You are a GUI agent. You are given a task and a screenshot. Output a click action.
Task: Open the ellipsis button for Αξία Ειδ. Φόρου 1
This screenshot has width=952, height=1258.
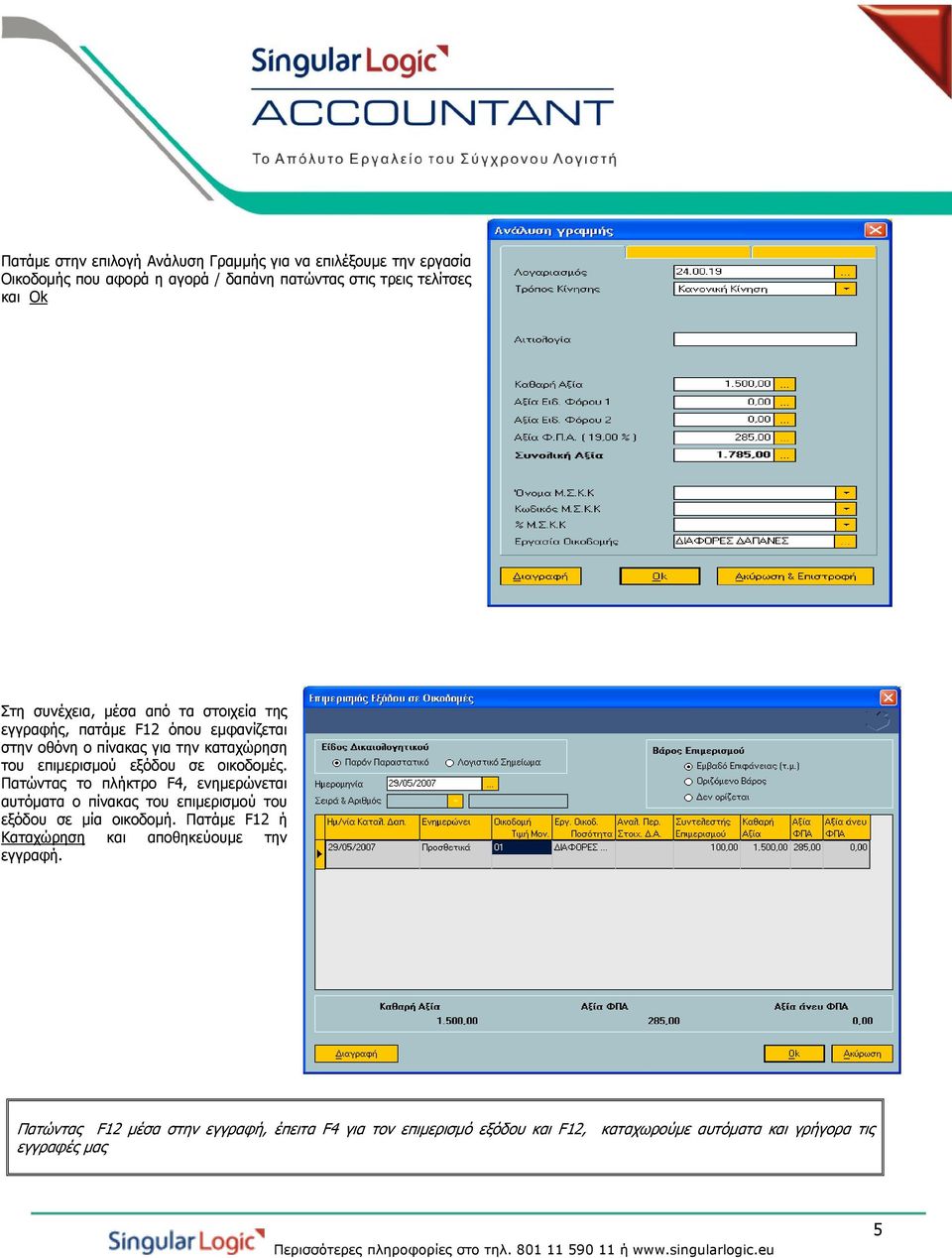785,402
